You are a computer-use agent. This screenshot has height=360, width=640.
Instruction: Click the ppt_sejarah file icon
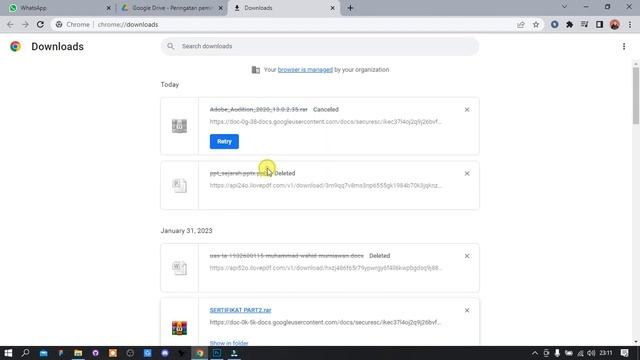tap(179, 186)
